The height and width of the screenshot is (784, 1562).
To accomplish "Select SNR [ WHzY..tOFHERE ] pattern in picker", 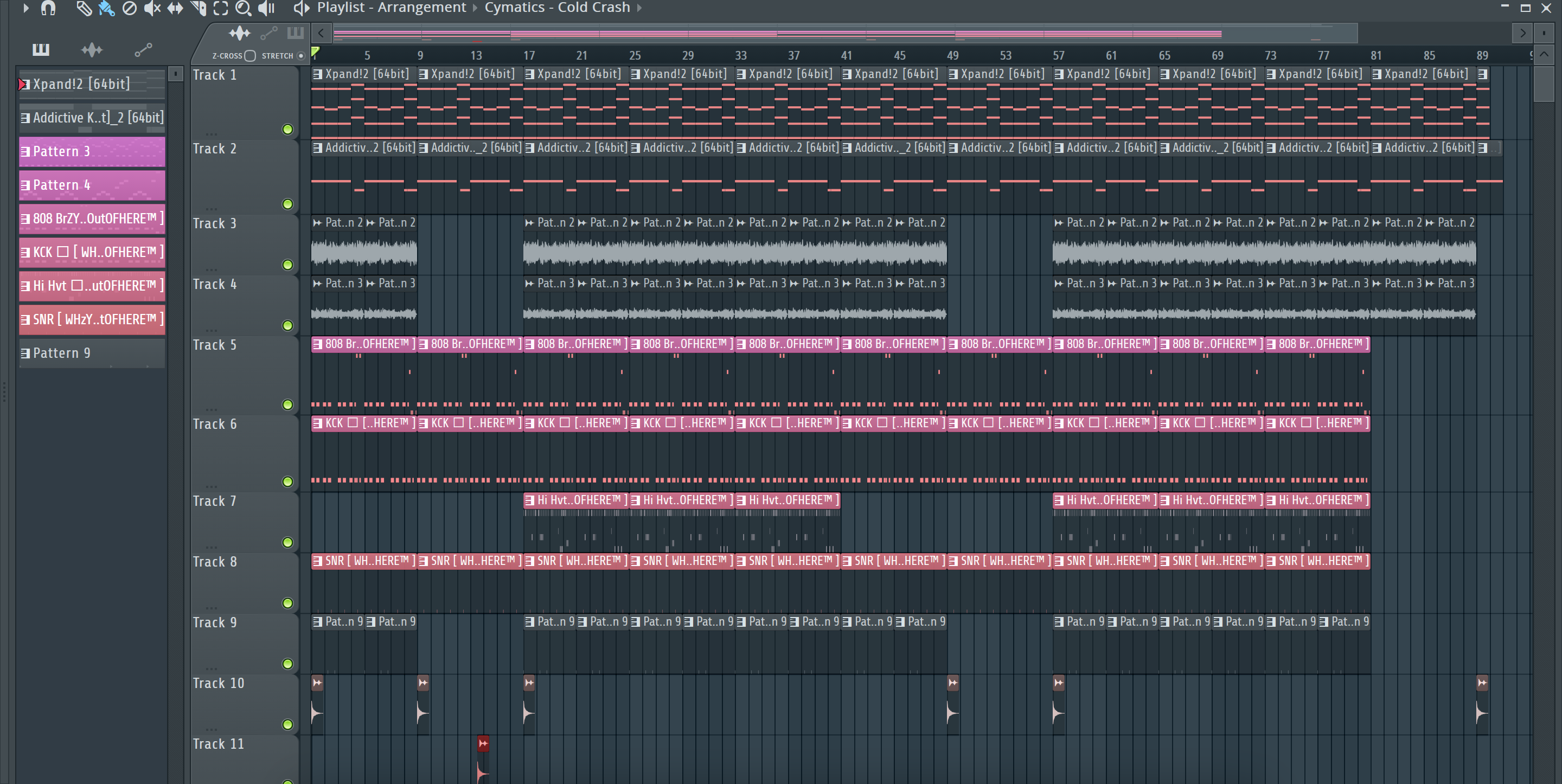I will pos(92,319).
